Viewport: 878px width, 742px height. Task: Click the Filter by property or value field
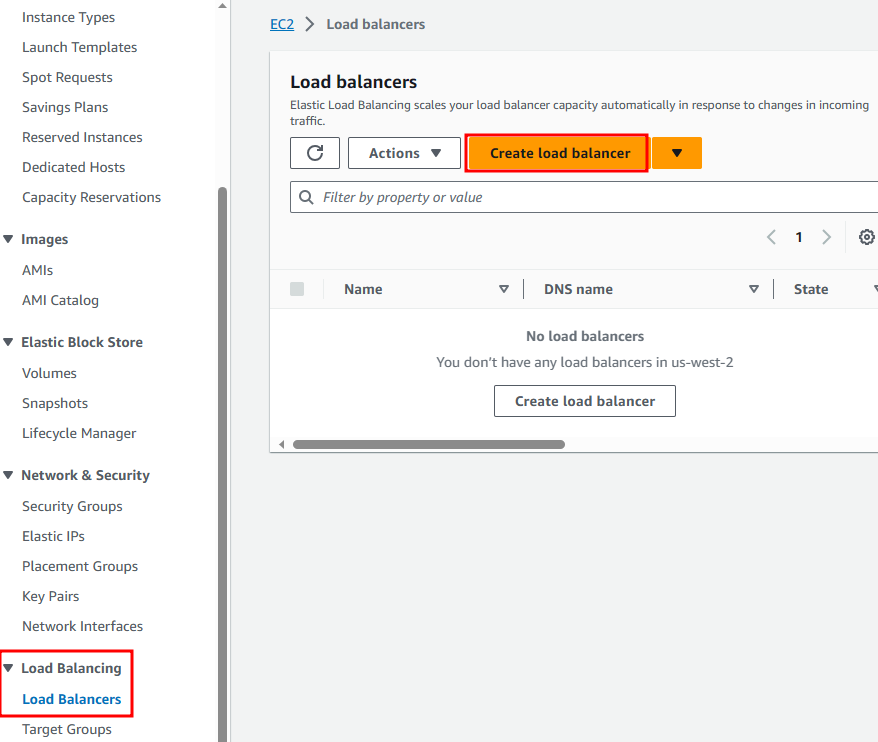584,197
